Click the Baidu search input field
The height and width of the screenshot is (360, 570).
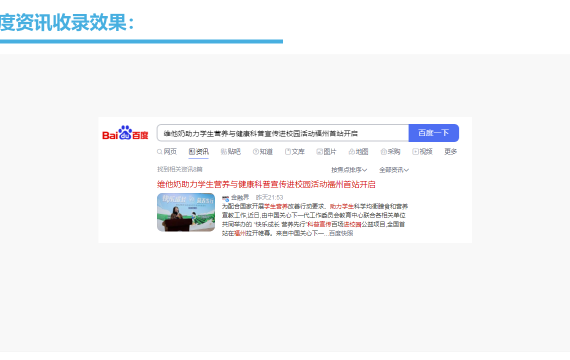tap(283, 133)
